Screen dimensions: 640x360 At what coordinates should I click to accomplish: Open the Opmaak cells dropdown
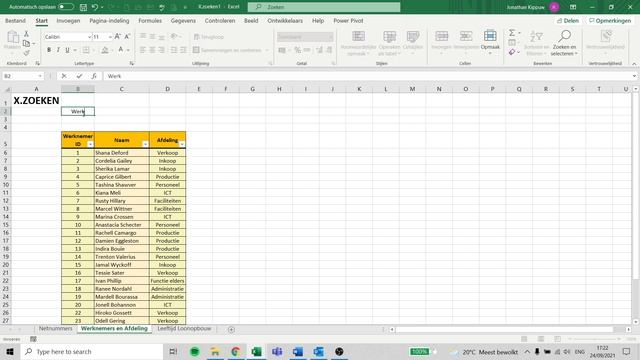coord(490,42)
